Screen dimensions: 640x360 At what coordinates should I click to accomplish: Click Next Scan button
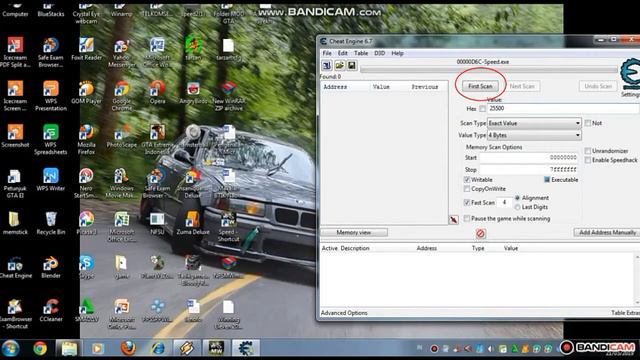point(522,86)
